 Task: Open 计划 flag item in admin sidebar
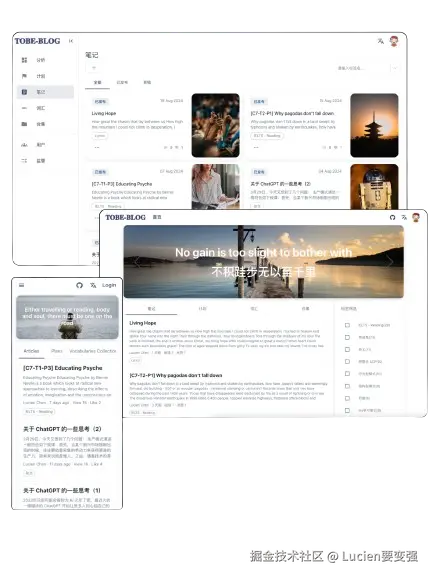[x=45, y=76]
